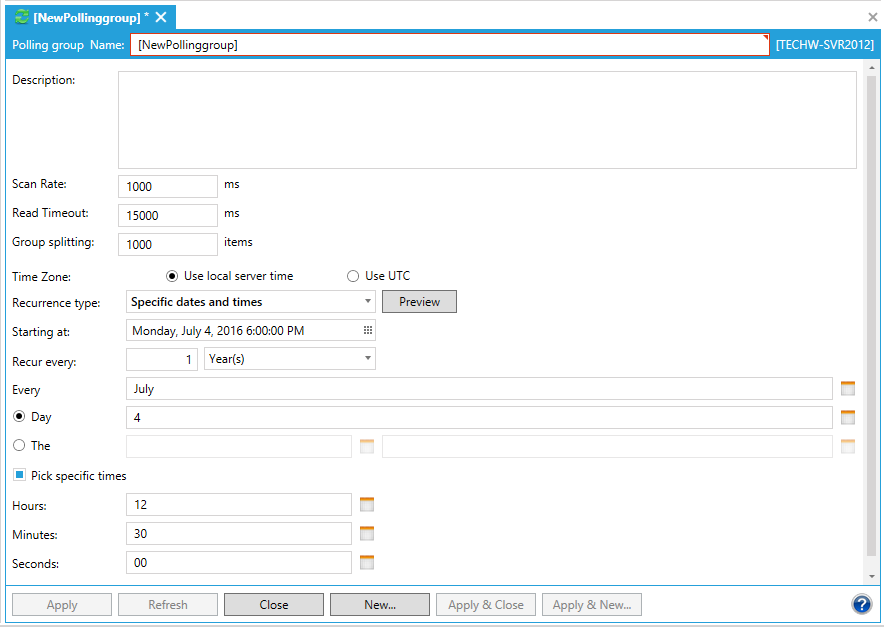Click the New... button
Viewport: 884px width, 627px height.
(x=380, y=605)
